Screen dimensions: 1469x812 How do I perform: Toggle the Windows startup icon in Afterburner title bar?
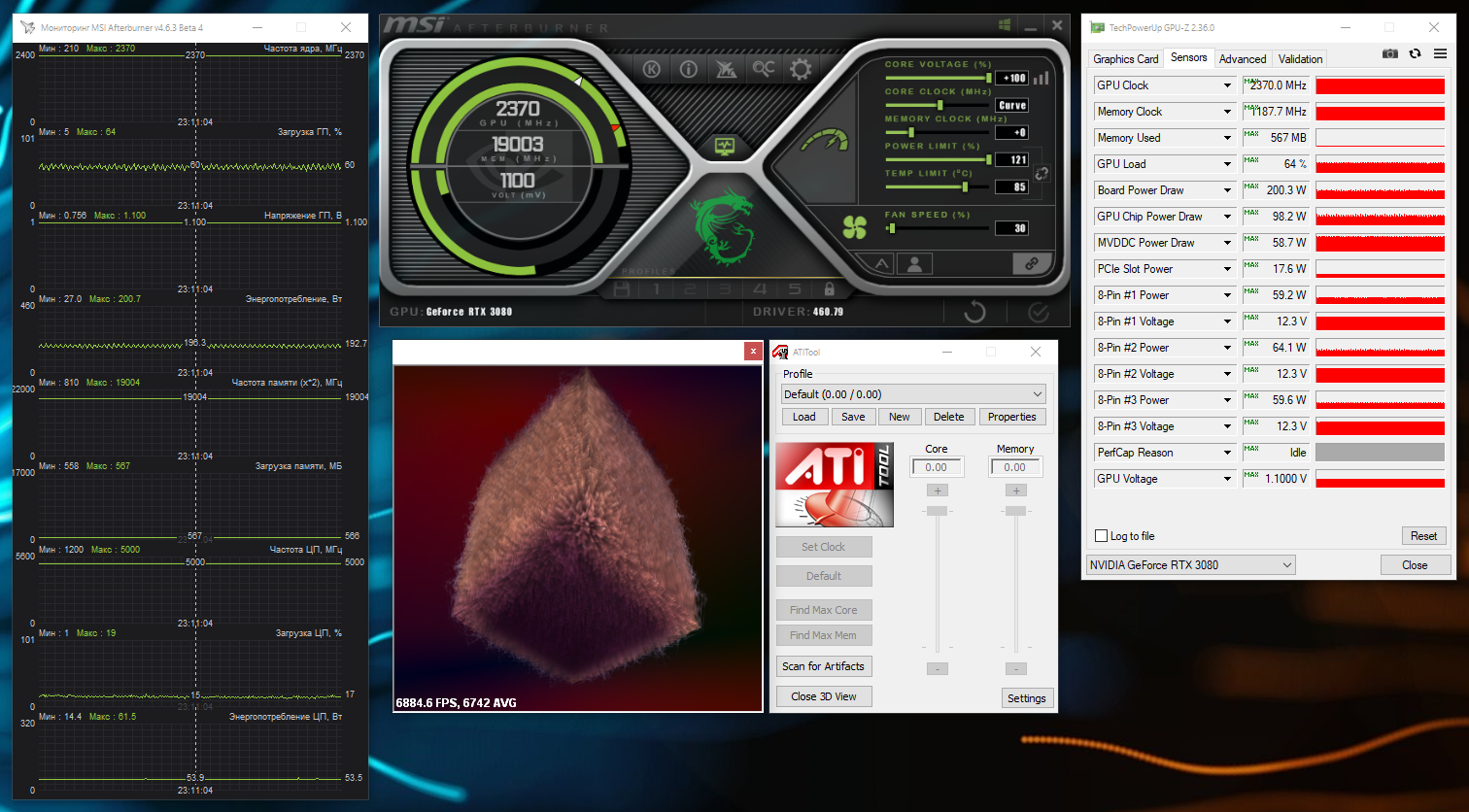point(1005,25)
